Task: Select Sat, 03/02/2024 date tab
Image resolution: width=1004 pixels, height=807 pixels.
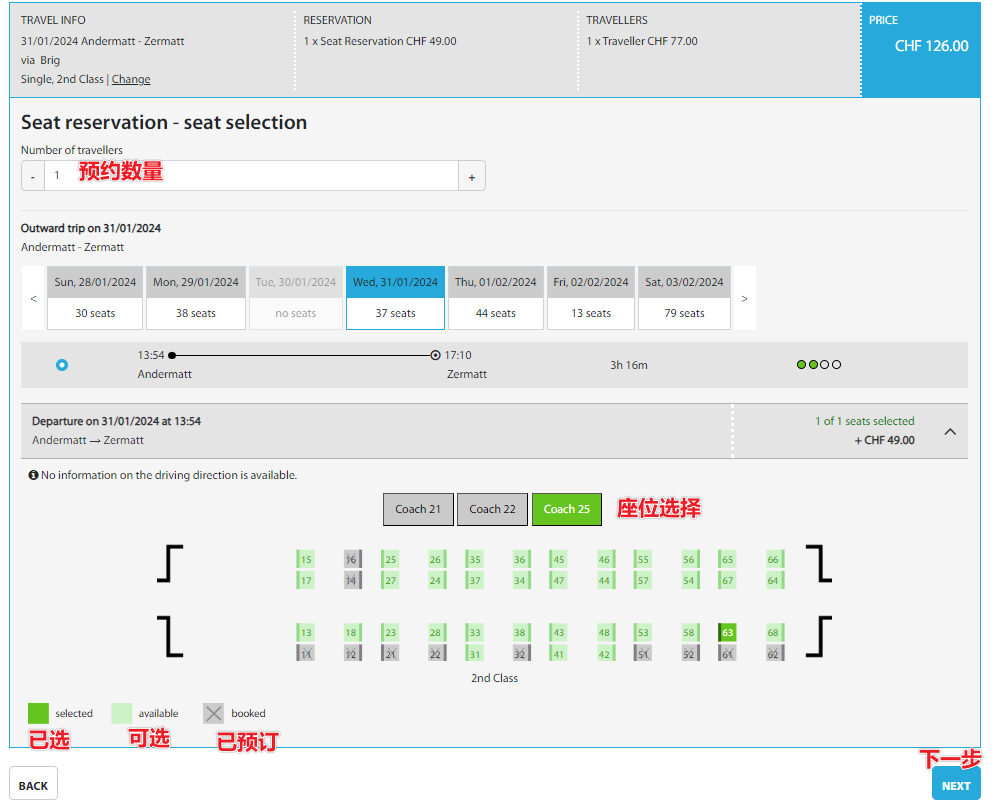Action: (x=684, y=298)
